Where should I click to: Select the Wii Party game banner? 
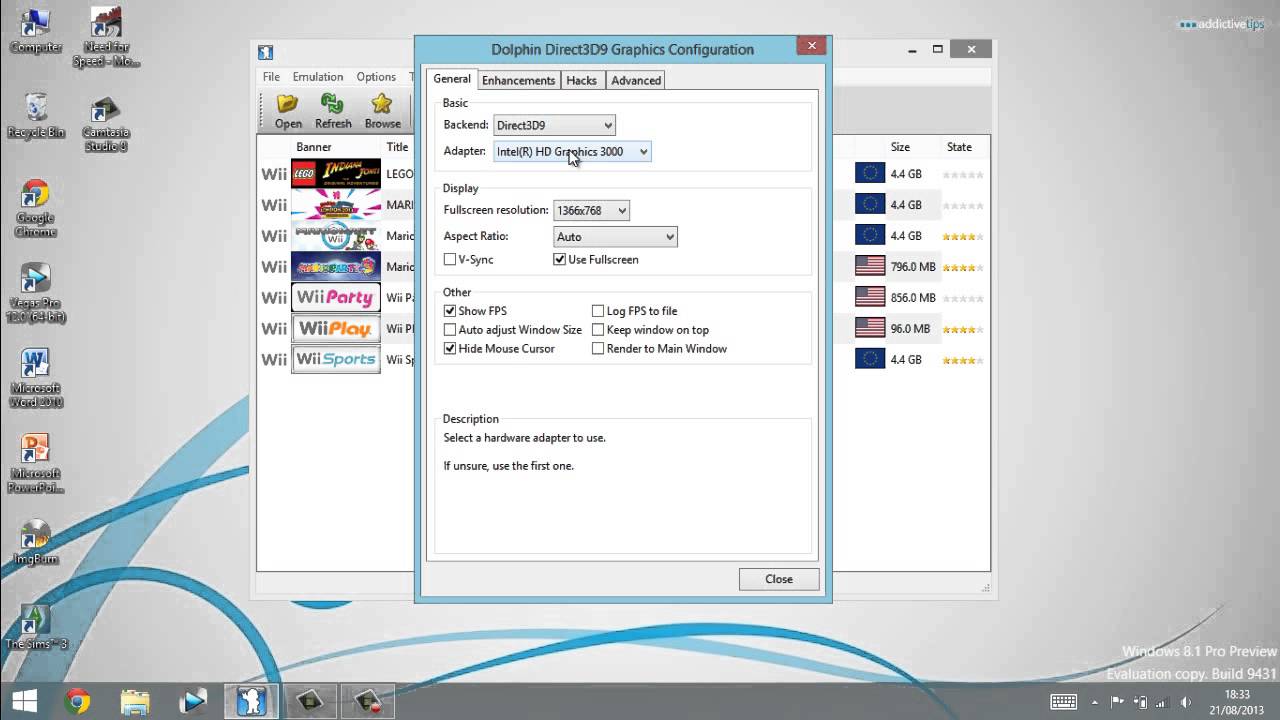[x=336, y=298]
